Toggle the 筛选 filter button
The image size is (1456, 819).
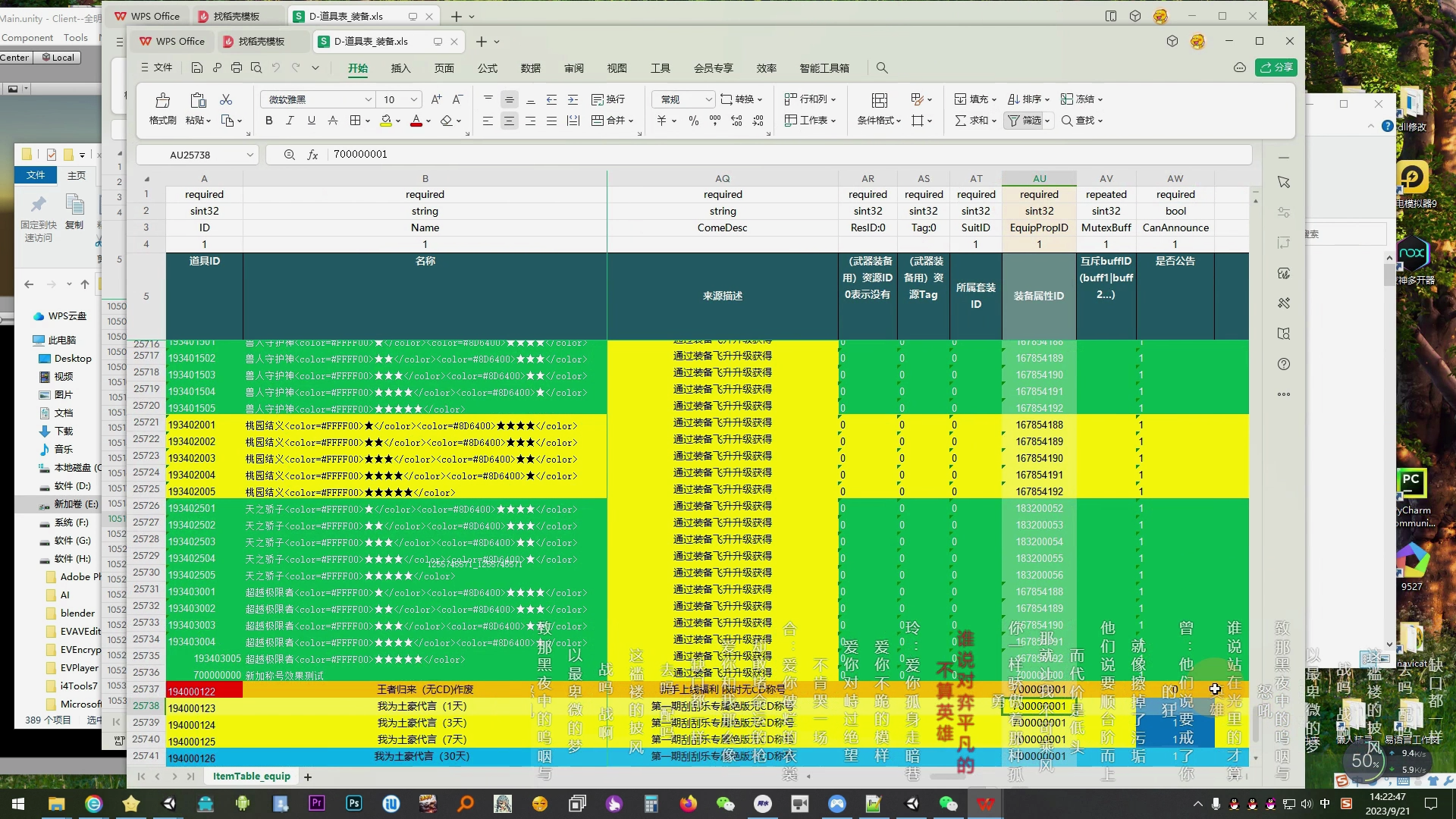[x=1025, y=121]
